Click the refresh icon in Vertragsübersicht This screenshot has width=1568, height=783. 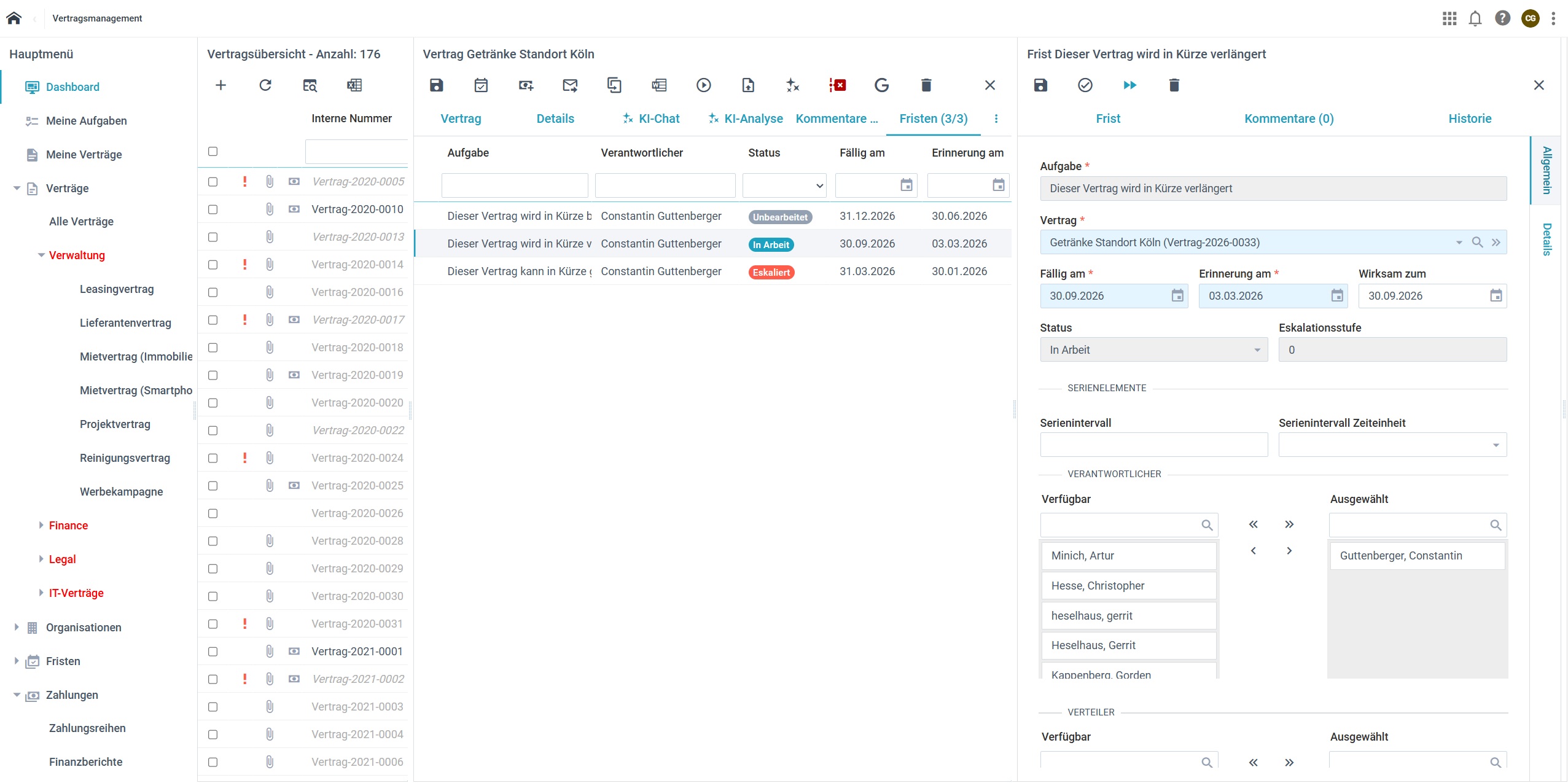tap(265, 85)
